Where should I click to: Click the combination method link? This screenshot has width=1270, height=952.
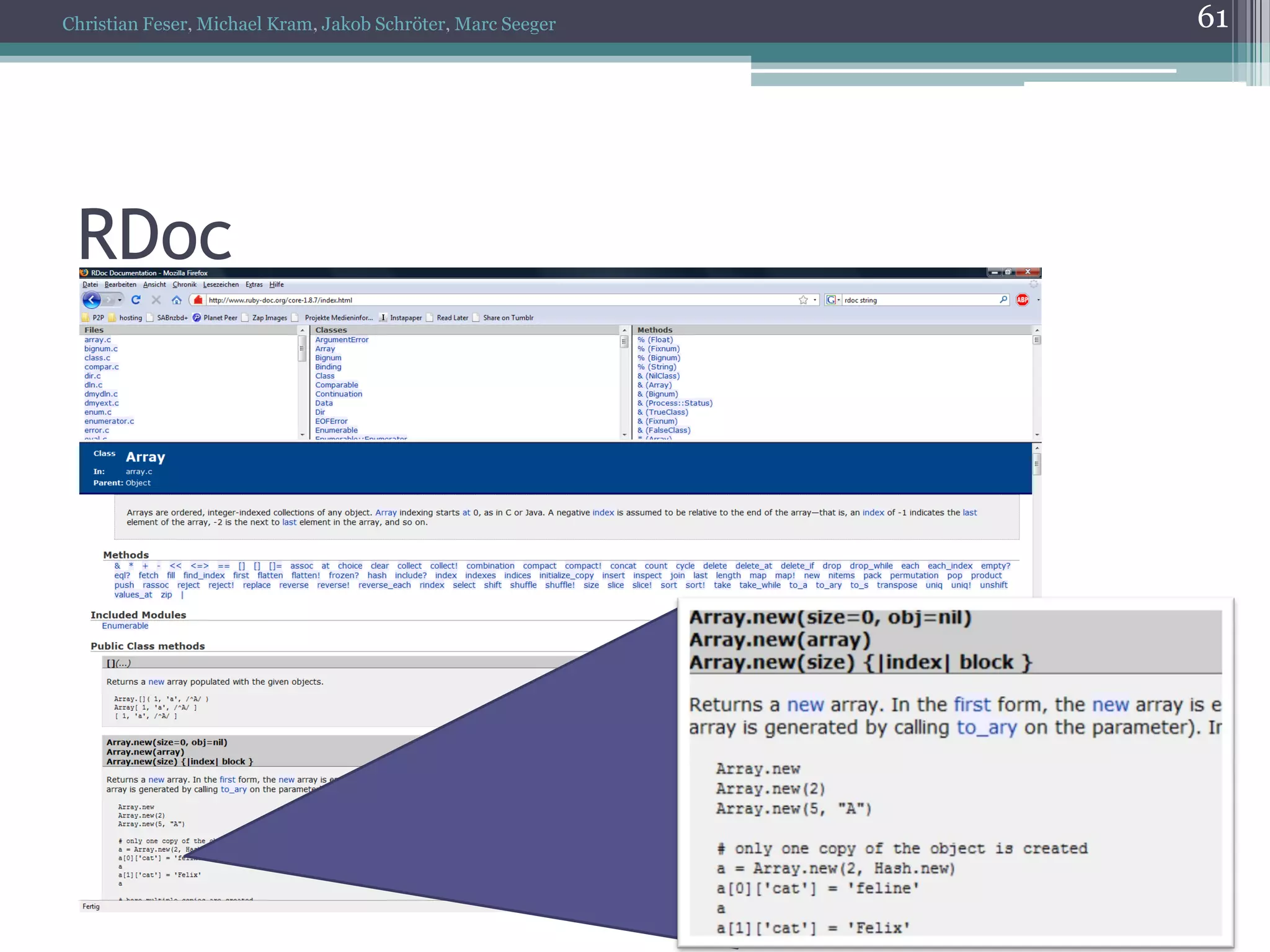[490, 566]
